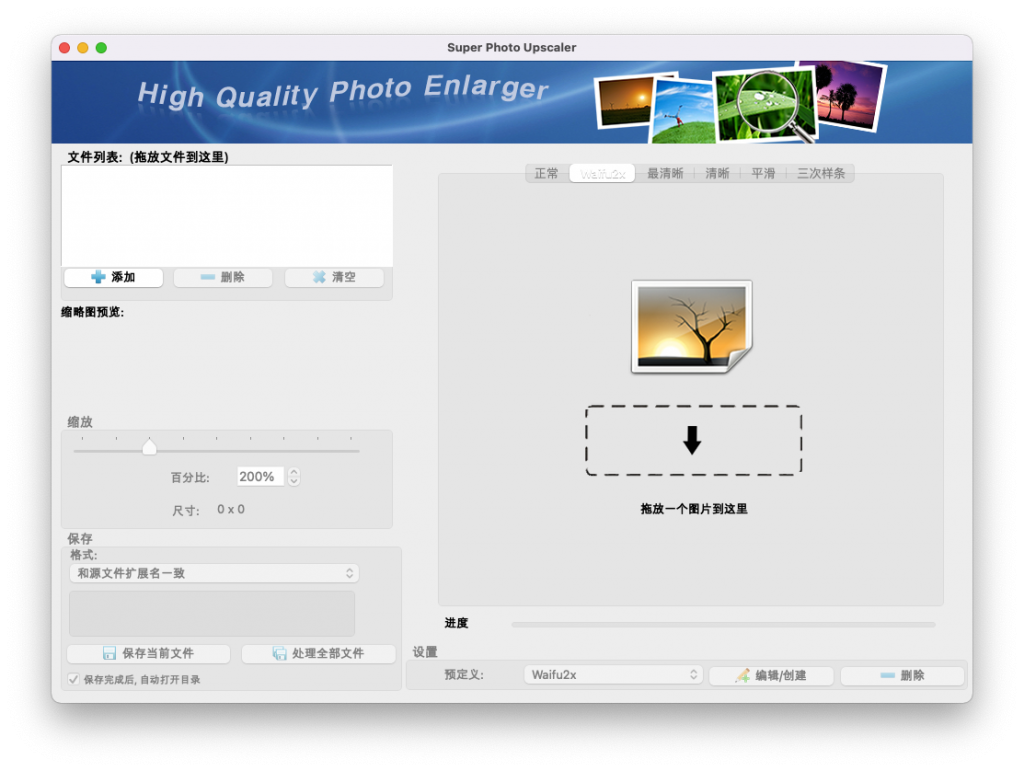Image resolution: width=1024 pixels, height=771 pixels.
Task: Select the Waifu2x tab
Action: (602, 174)
